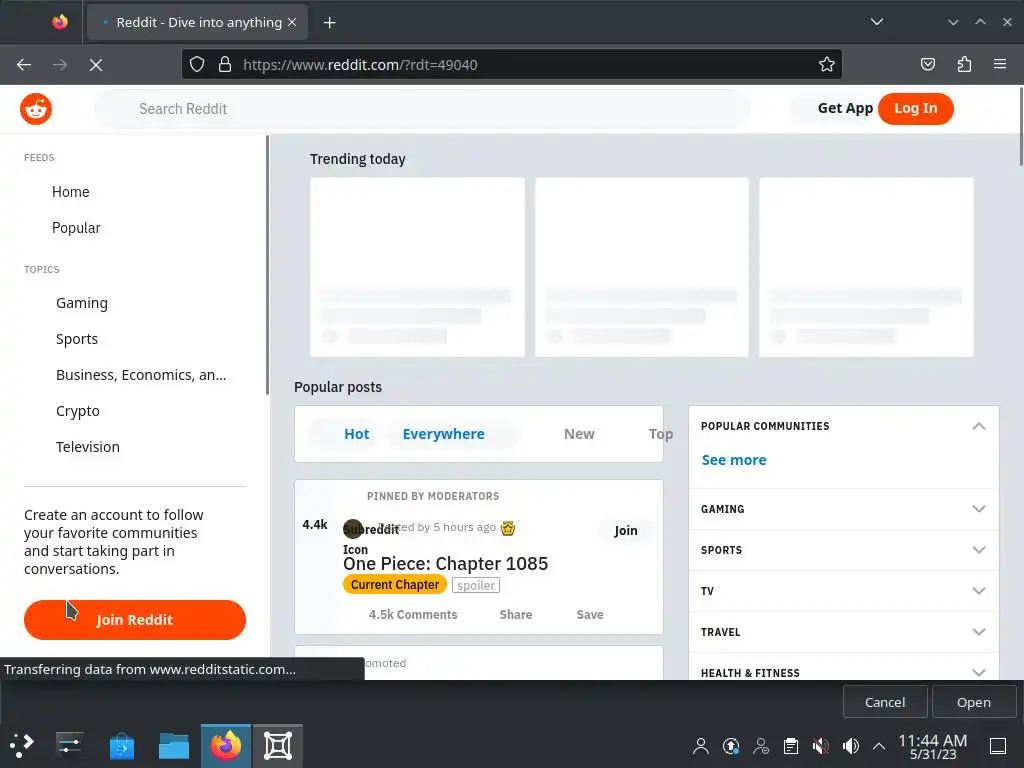Click Cancel in the bottom dialog bar
This screenshot has width=1024, height=768.
click(885, 702)
